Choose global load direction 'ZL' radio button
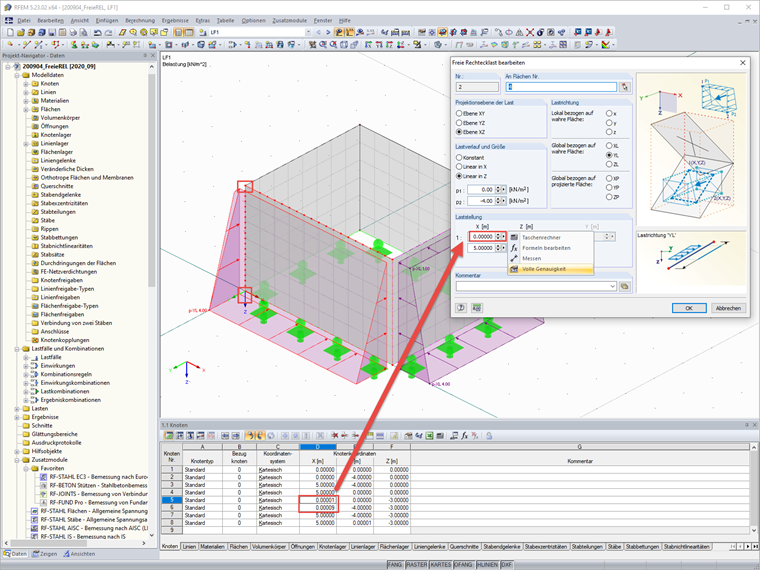The height and width of the screenshot is (570, 760). coord(609,164)
